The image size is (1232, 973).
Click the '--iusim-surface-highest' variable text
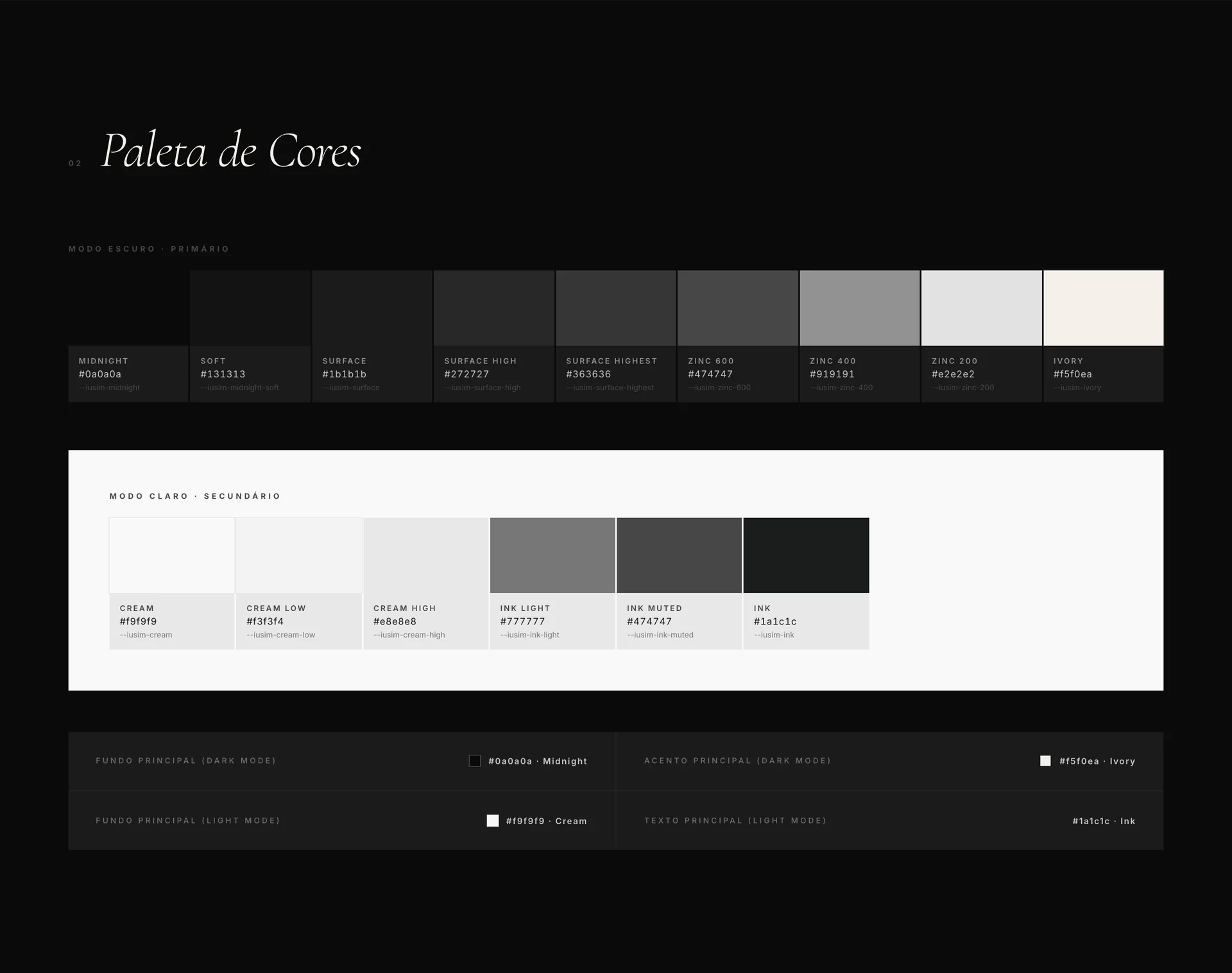tap(610, 388)
